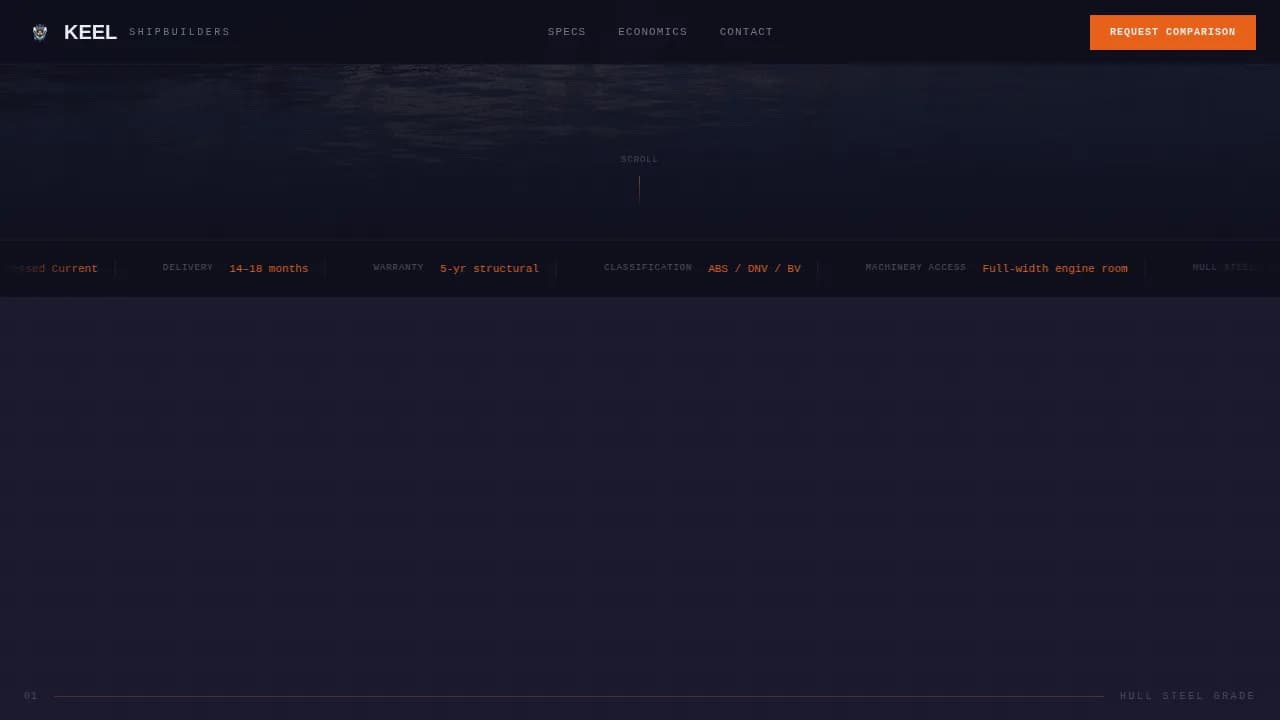Select the Full-width engine room value
Screen dimensions: 1280x720
click(x=1054, y=269)
